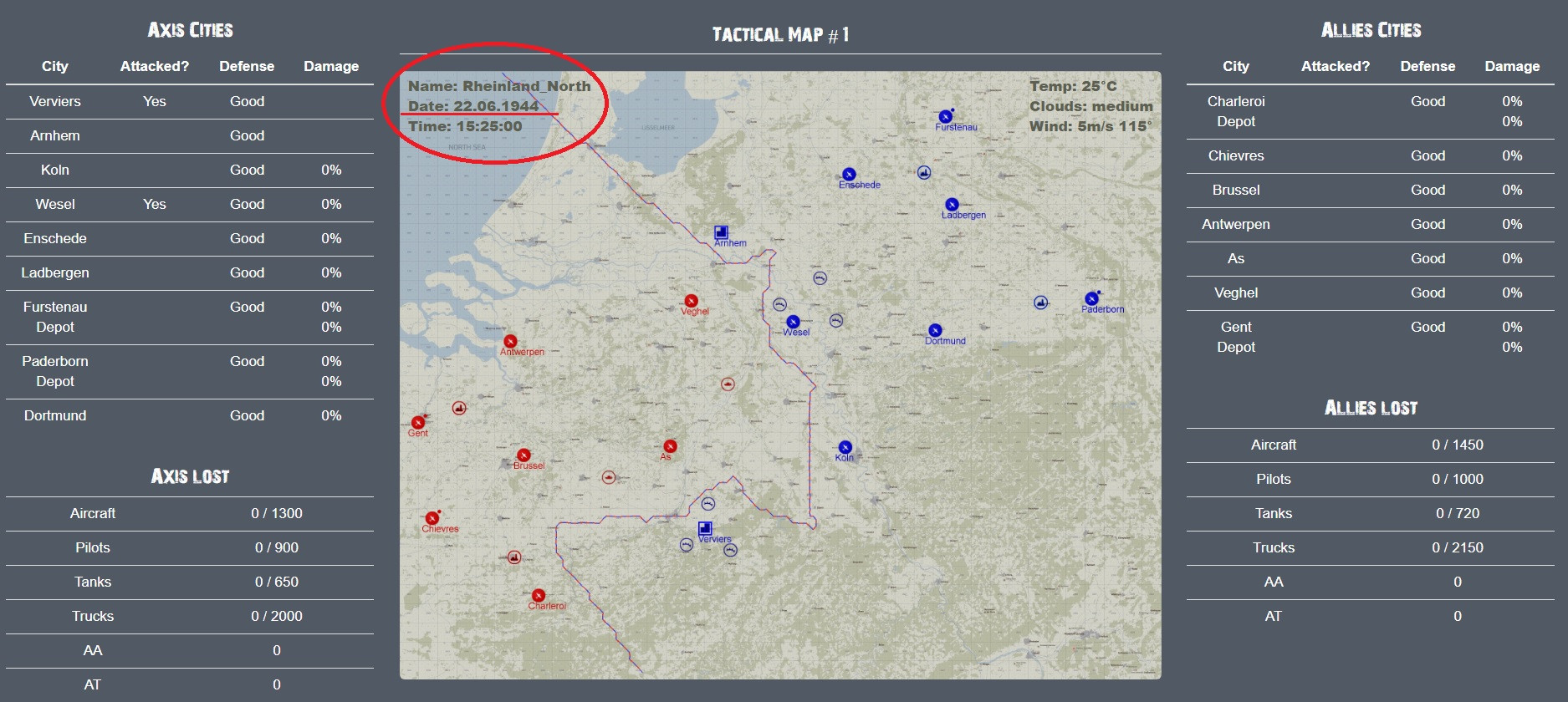Image resolution: width=1568 pixels, height=702 pixels.
Task: Select the Gent red marker on map
Action: pos(418,423)
